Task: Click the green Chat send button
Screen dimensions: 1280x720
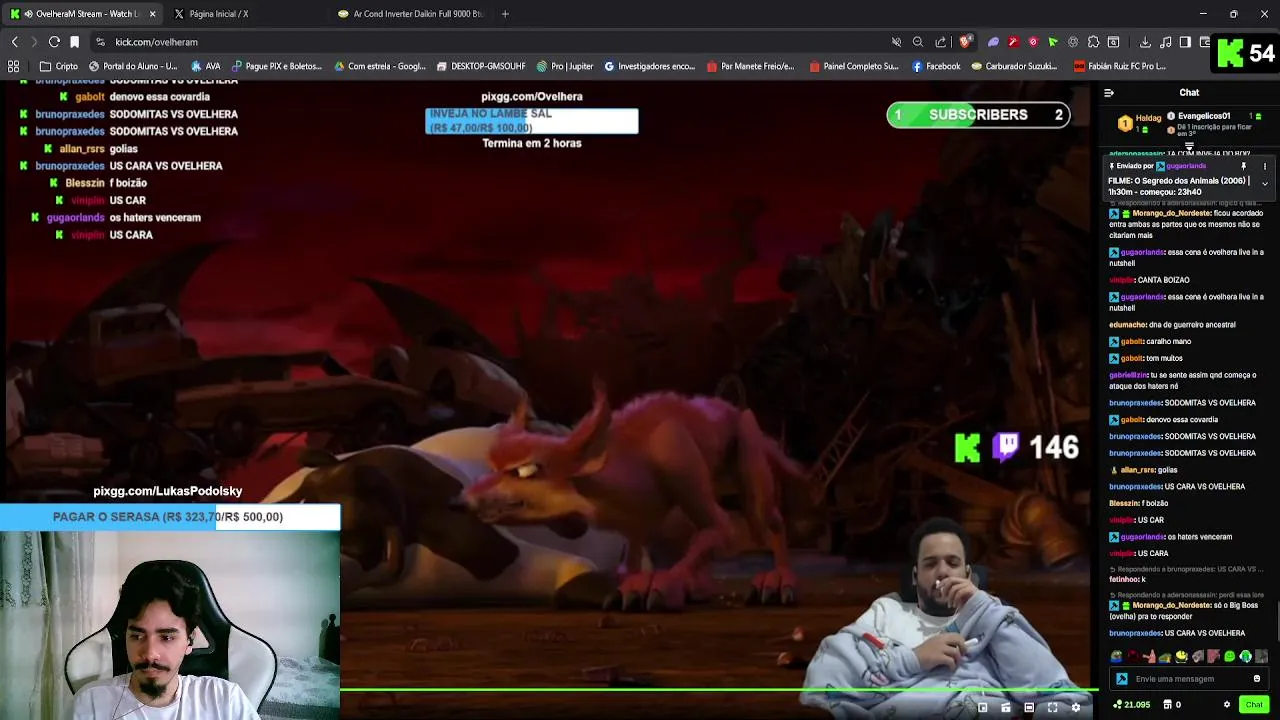Action: [1254, 705]
